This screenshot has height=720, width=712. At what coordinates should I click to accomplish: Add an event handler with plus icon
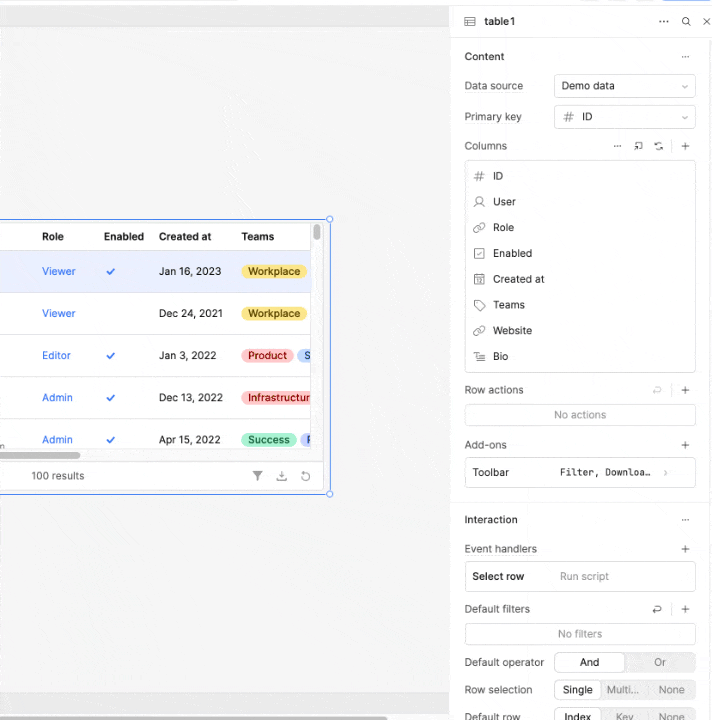685,549
